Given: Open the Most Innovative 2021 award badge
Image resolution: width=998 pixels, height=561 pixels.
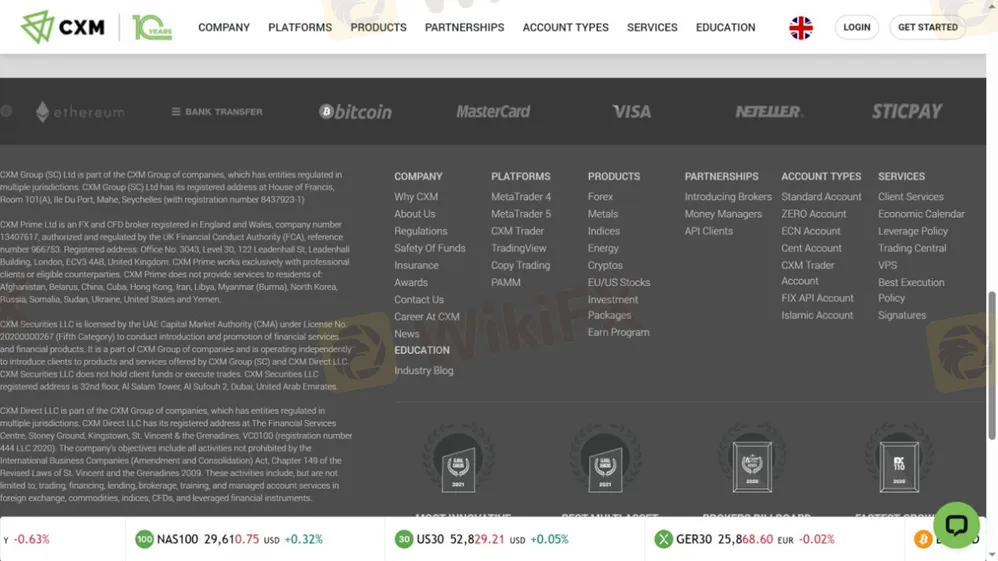Looking at the screenshot, I should [458, 460].
